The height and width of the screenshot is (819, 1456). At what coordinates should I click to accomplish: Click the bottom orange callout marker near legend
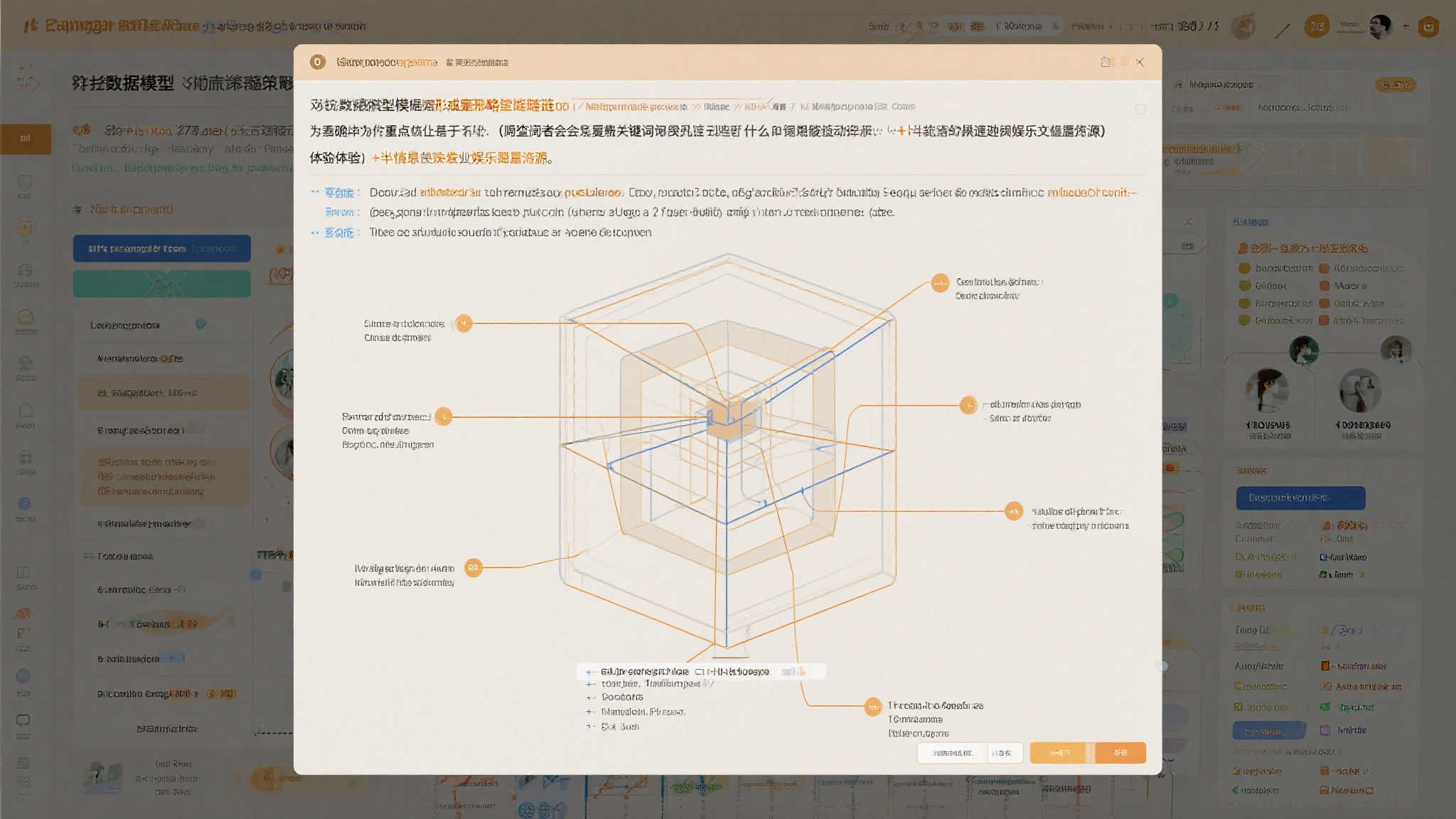point(873,707)
